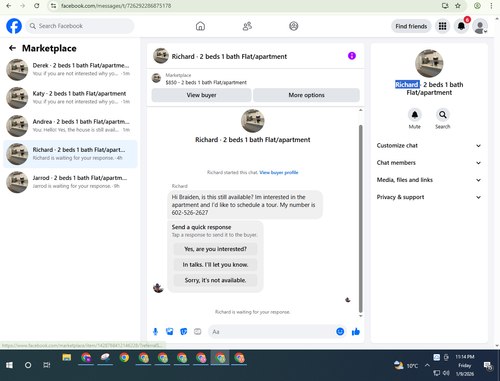
Task: Show hidden system tray icons chevron
Action: coord(427,365)
